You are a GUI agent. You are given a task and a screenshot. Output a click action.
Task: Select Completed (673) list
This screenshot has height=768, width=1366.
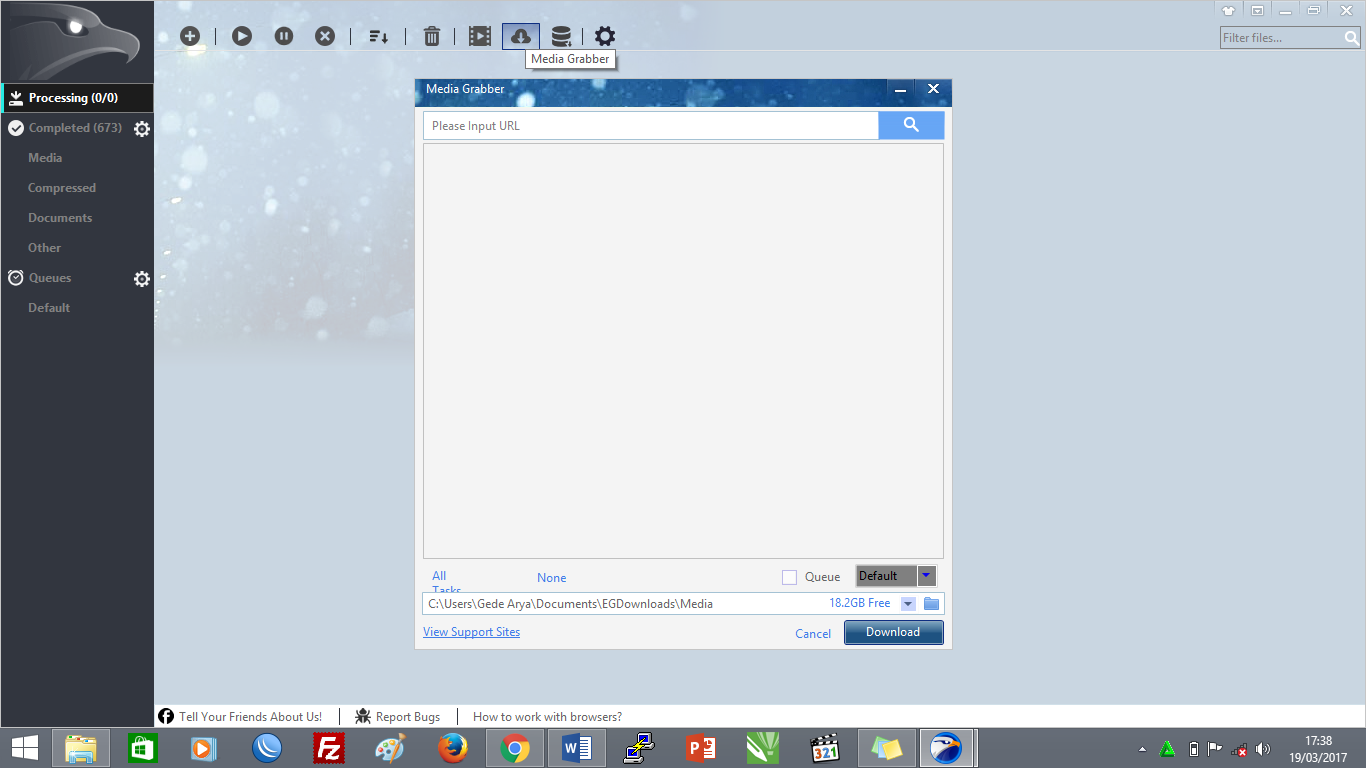tap(75, 128)
